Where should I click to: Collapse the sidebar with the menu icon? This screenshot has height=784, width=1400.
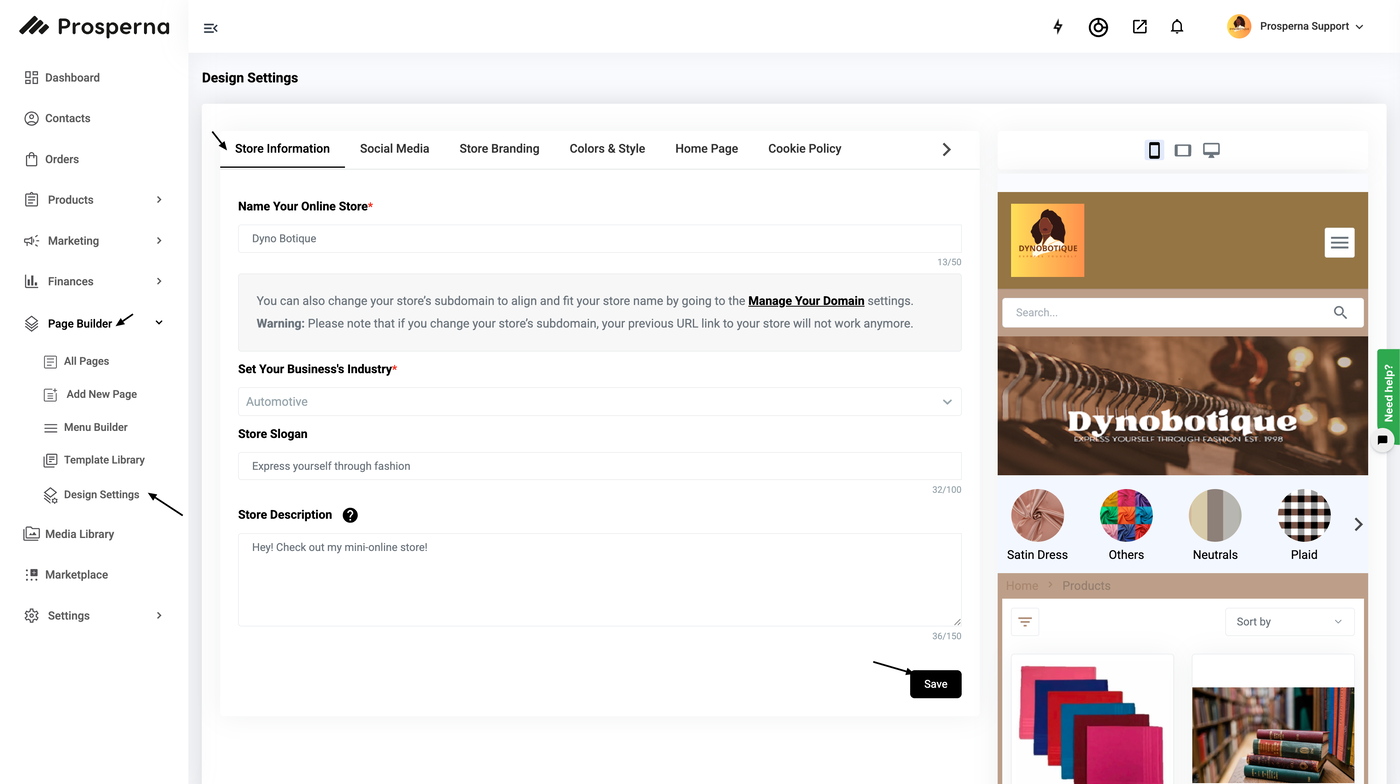[210, 28]
